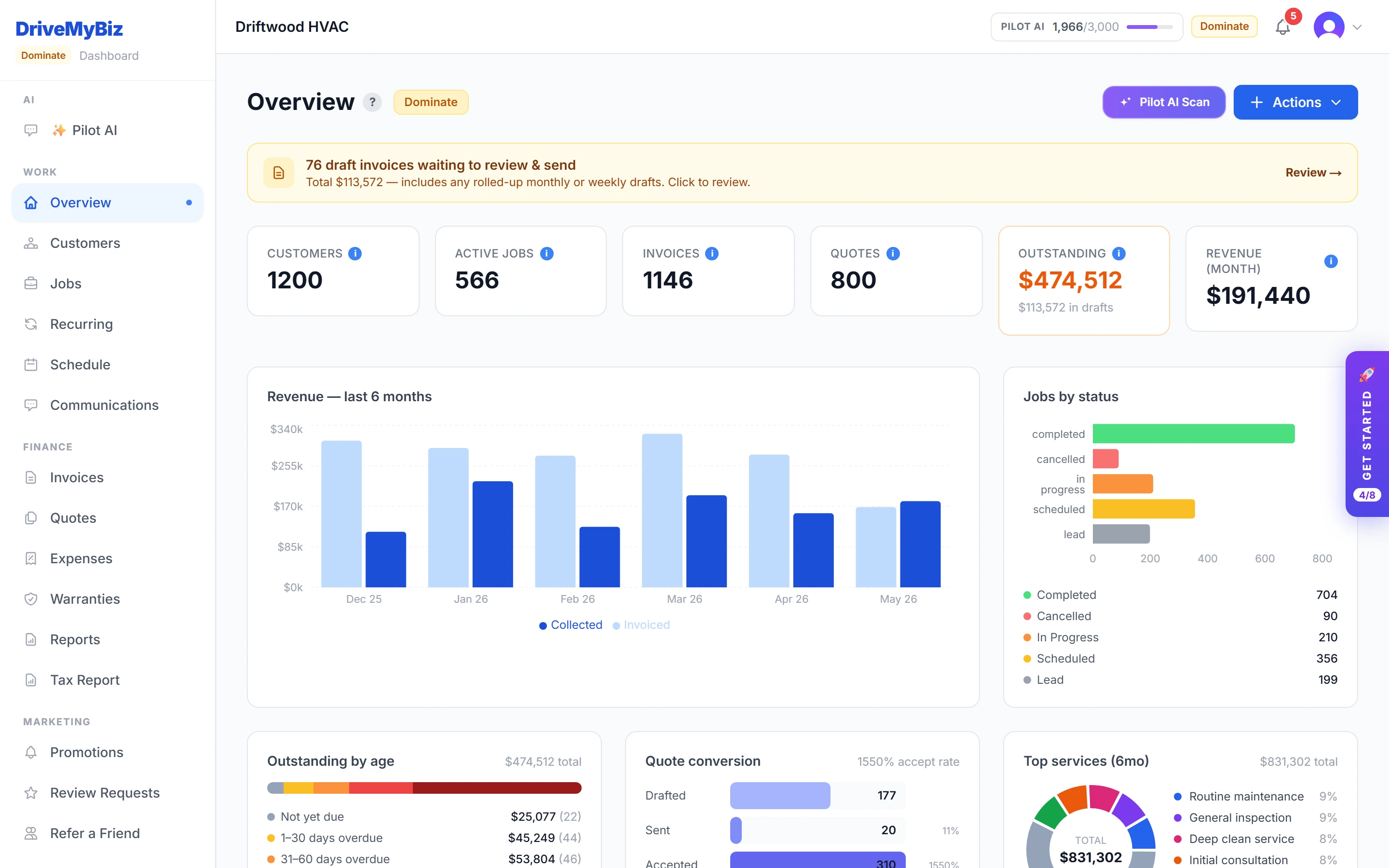Click the Refer a Friend icon
Image resolution: width=1389 pixels, height=868 pixels.
click(x=31, y=833)
